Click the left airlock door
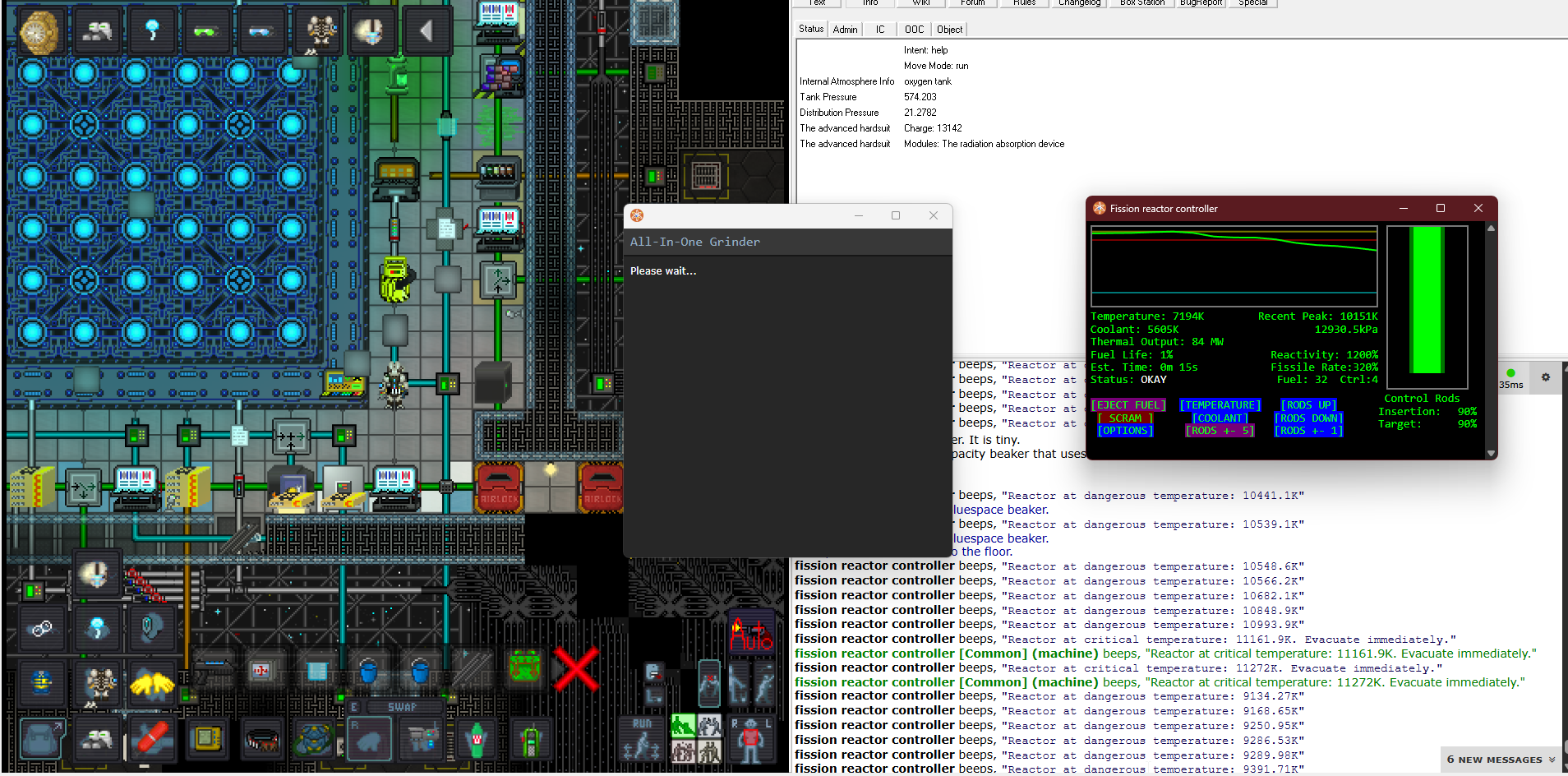This screenshot has height=776, width=1568. point(499,487)
